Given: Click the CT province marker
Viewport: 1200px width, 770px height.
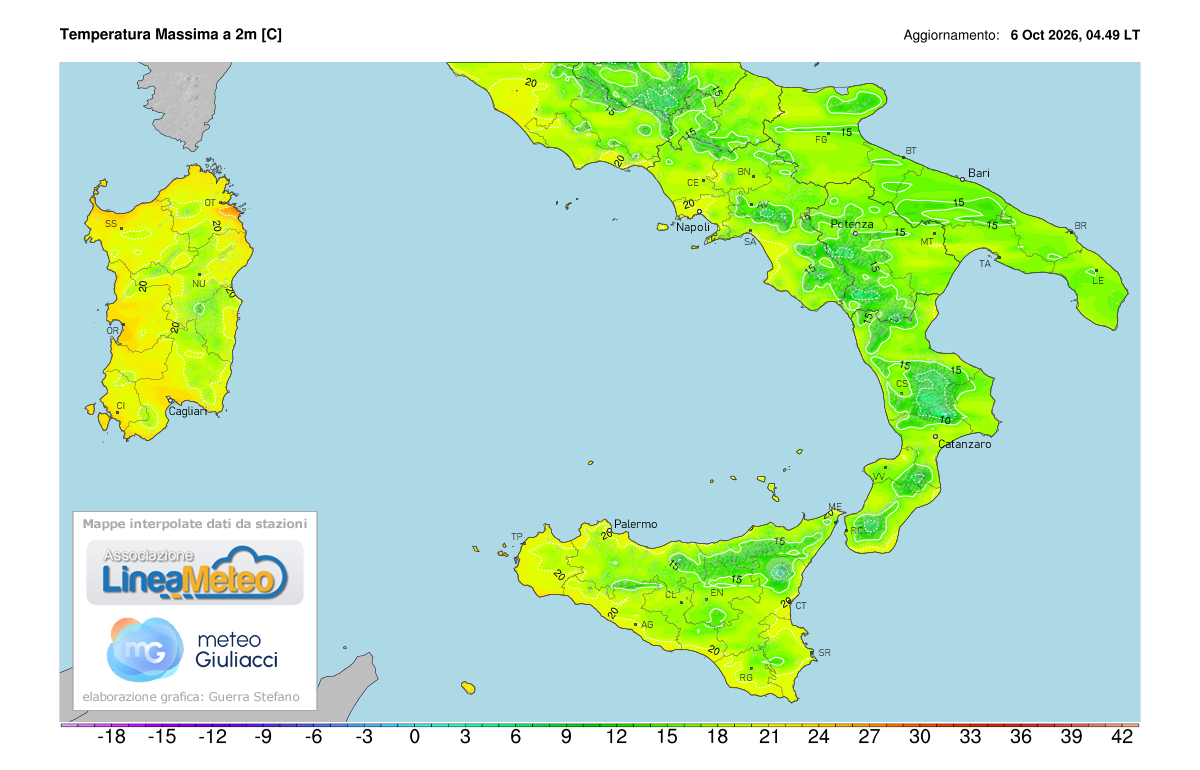Looking at the screenshot, I should point(801,606).
